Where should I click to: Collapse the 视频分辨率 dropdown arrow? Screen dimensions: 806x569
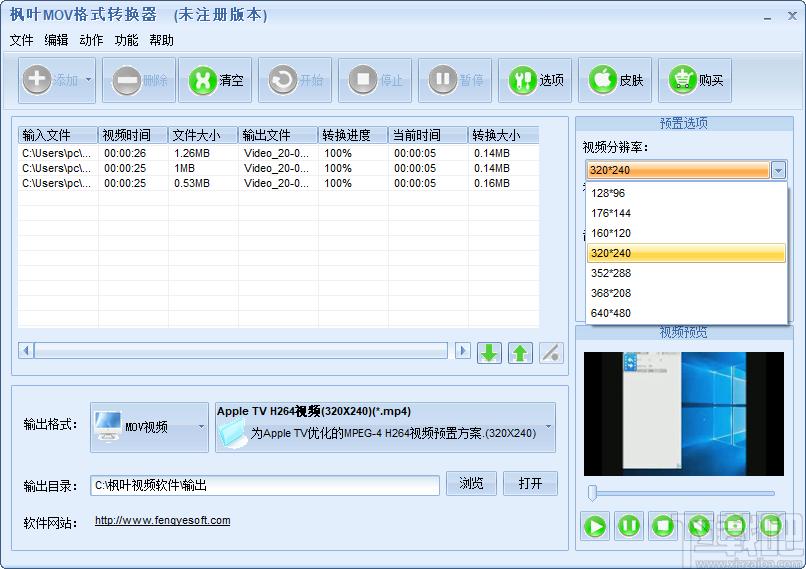click(x=778, y=170)
